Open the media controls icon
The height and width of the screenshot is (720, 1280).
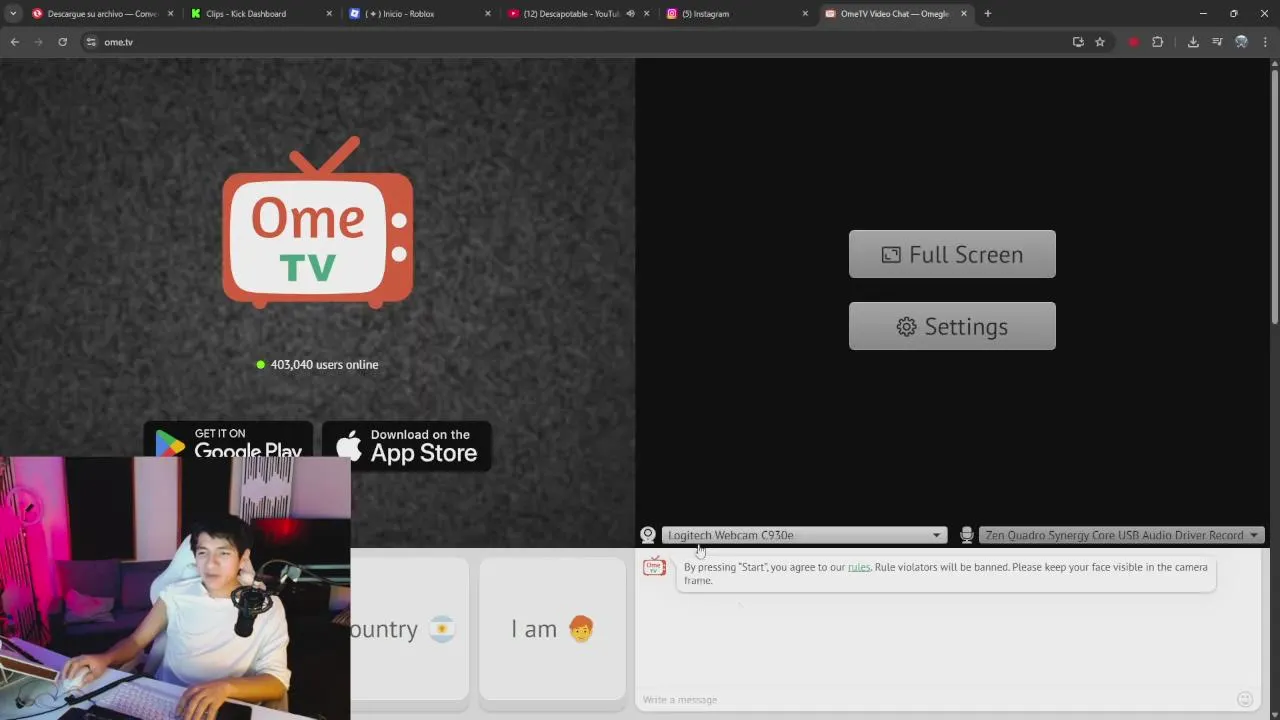pos(1217,42)
